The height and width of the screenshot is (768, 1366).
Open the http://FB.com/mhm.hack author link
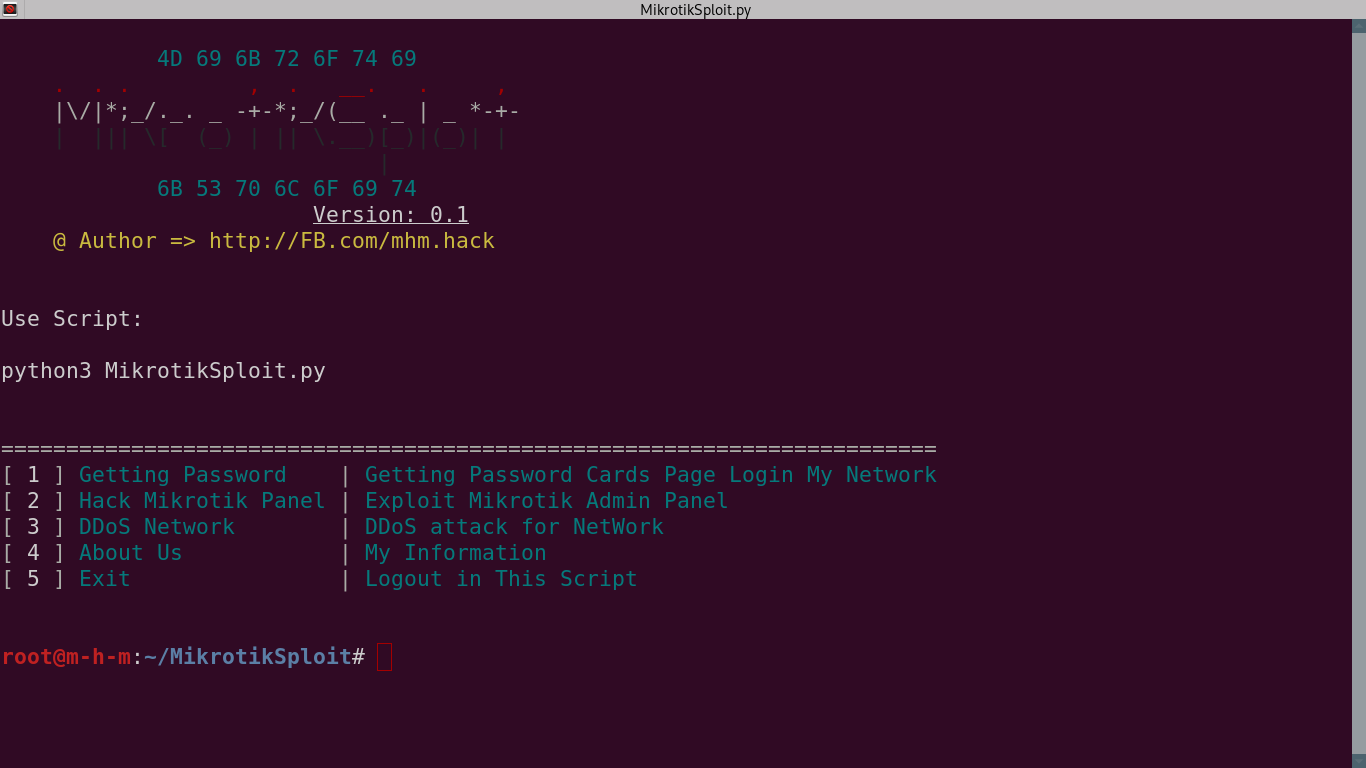pos(352,241)
